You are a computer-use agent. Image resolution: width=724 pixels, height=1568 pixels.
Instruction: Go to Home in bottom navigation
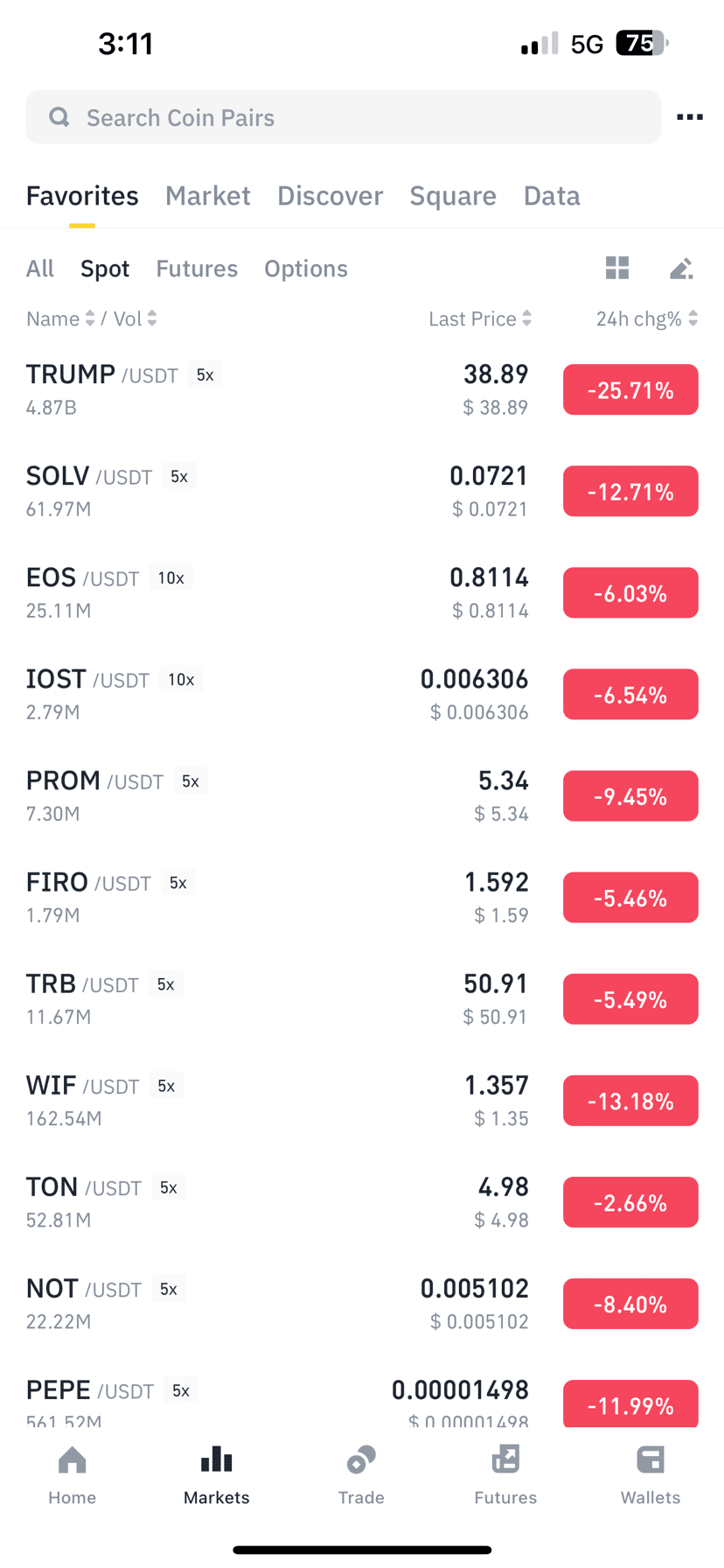[x=73, y=1476]
